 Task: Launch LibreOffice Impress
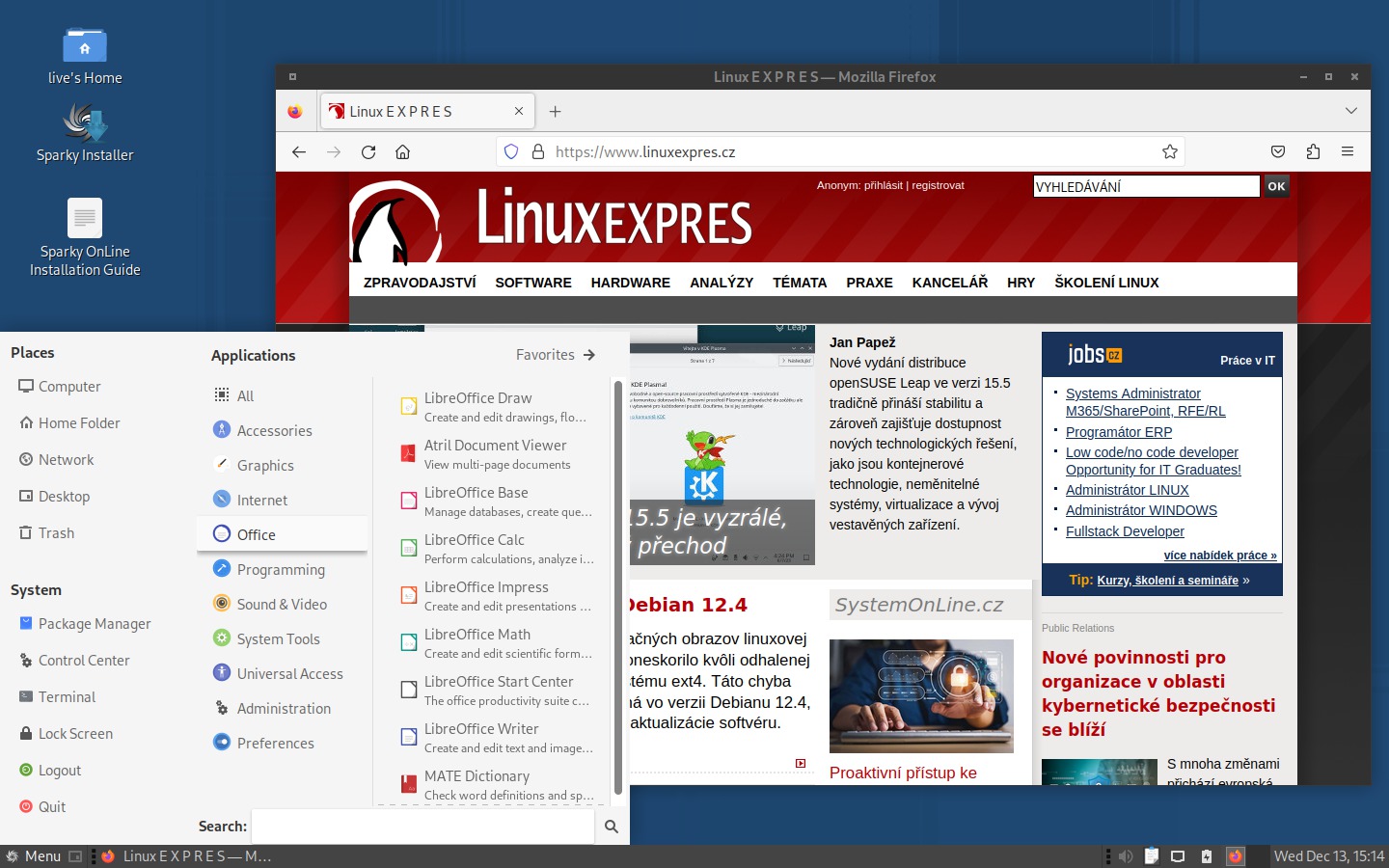pos(497,596)
